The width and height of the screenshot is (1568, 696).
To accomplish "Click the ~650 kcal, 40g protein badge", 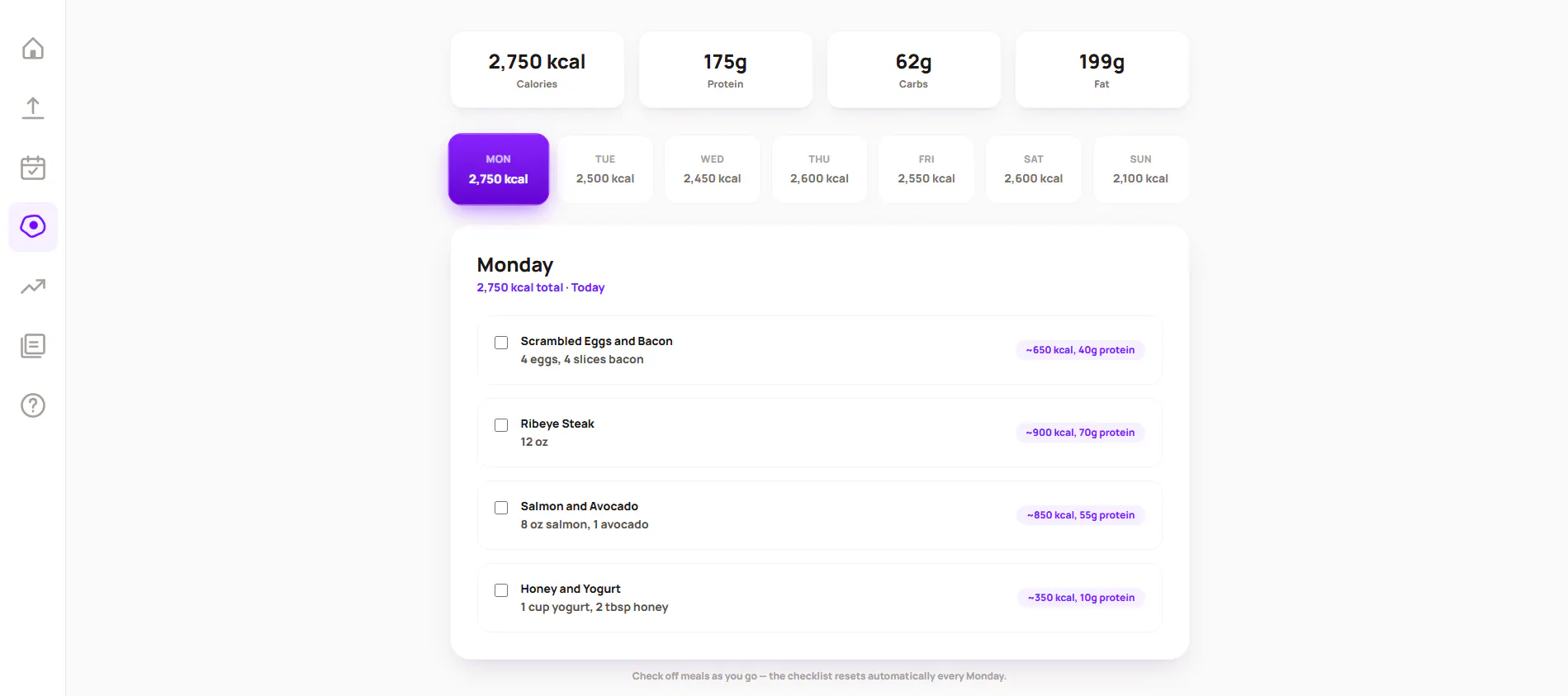I will pos(1080,350).
